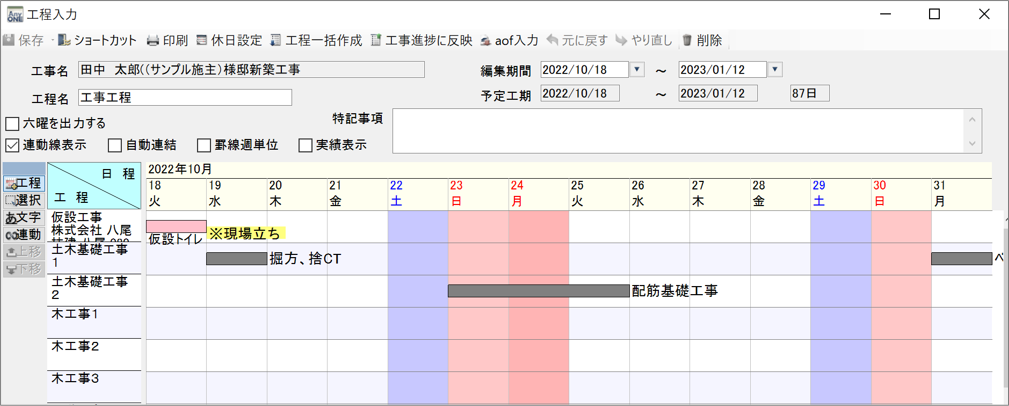Enable the 実績表示 checkbox

[305, 145]
